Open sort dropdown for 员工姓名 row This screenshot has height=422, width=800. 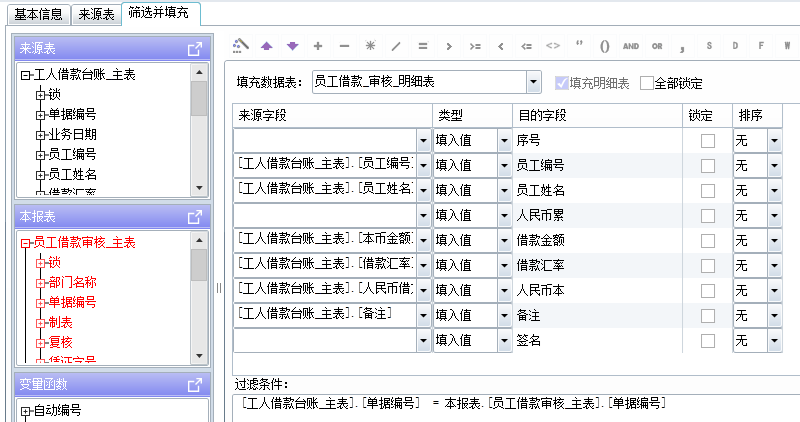point(774,190)
